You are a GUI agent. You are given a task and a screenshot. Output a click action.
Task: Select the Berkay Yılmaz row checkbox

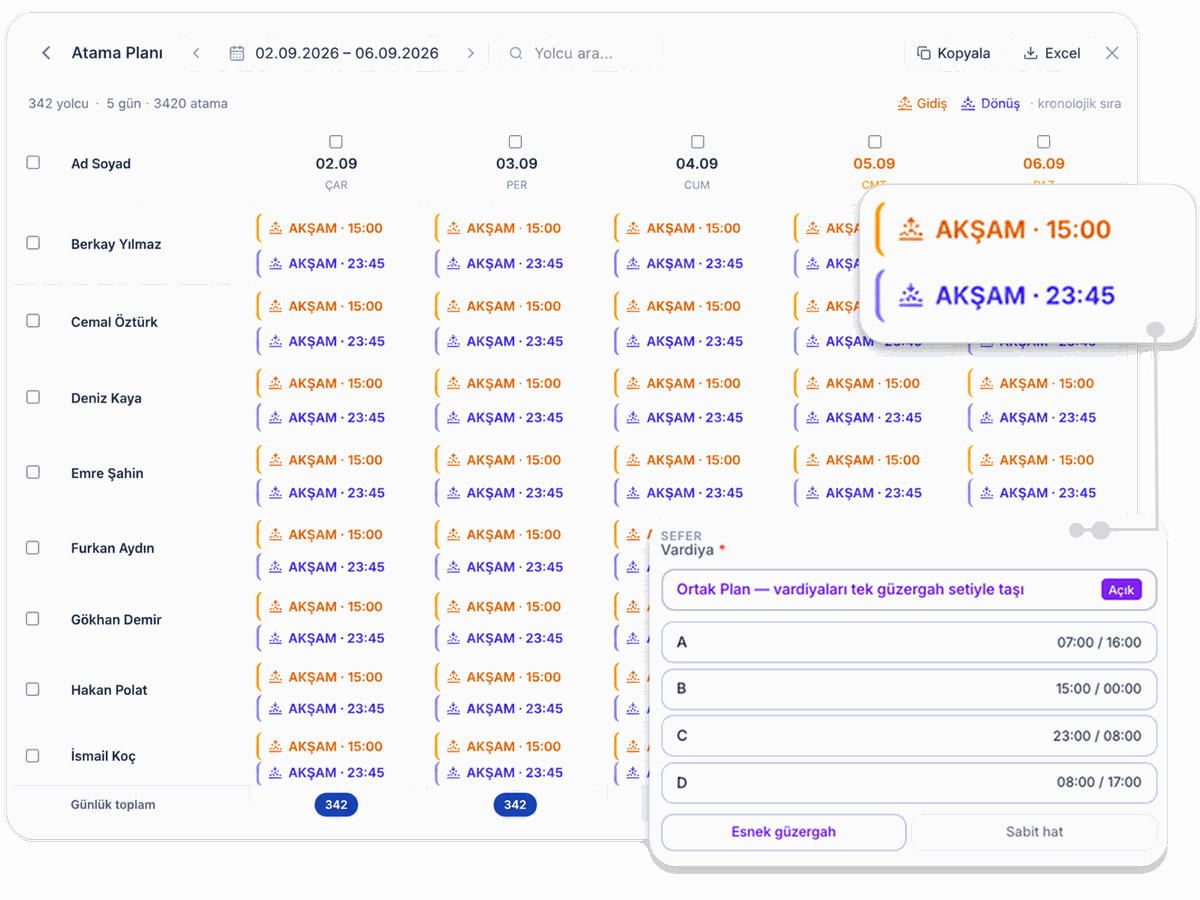(33, 242)
